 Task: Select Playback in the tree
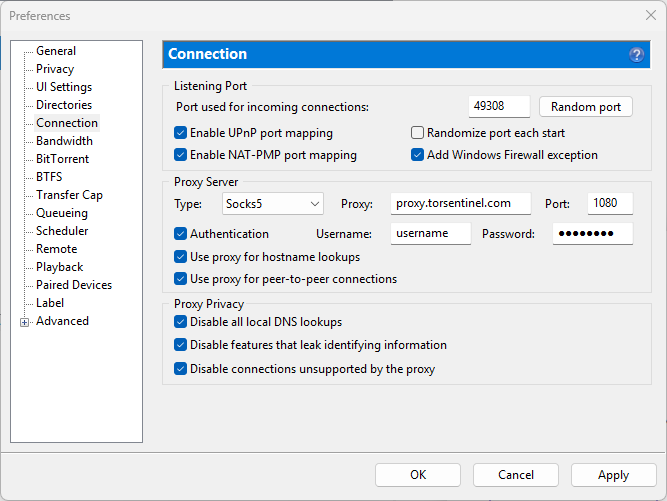(59, 267)
